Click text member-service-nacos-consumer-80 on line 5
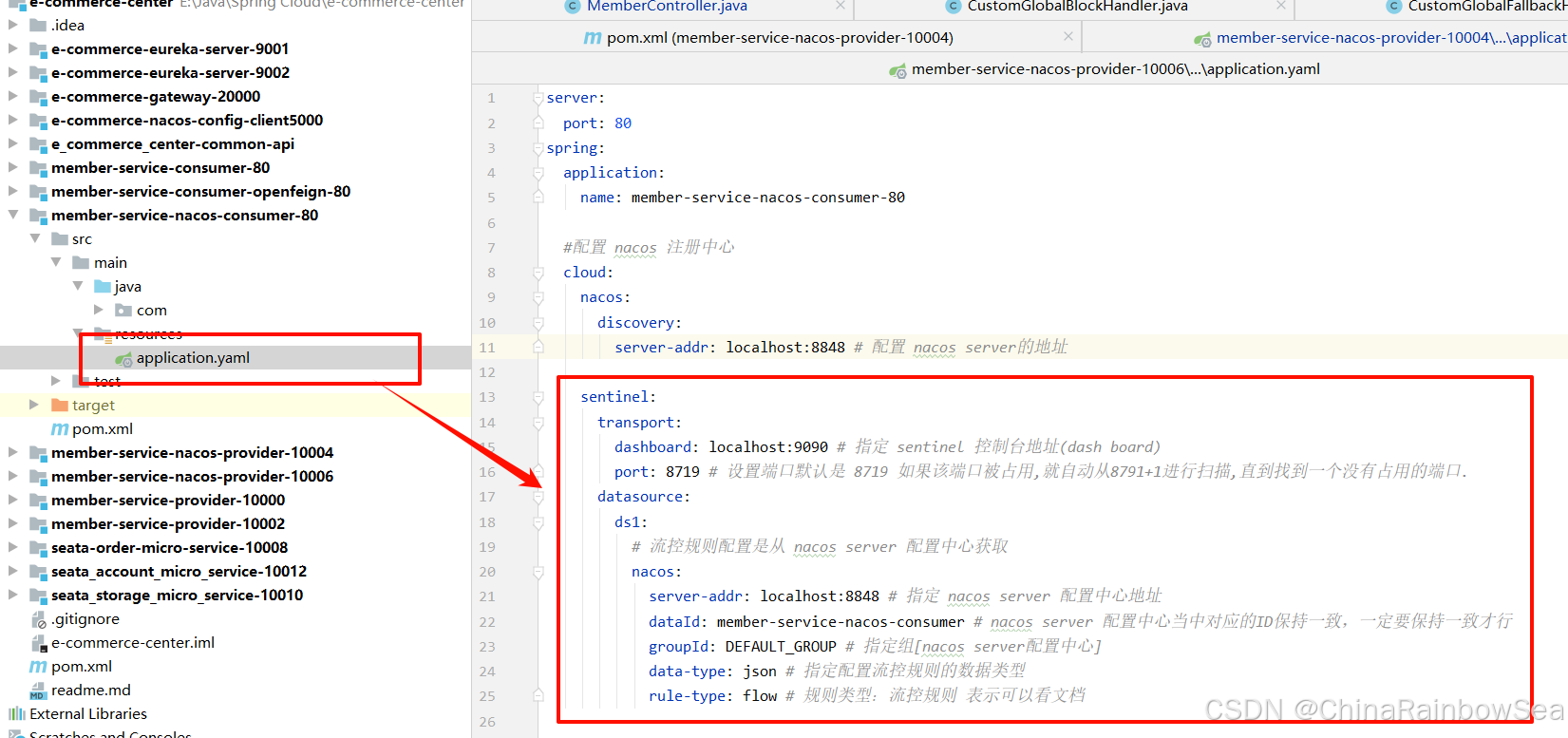This screenshot has height=738, width=1568. (768, 198)
